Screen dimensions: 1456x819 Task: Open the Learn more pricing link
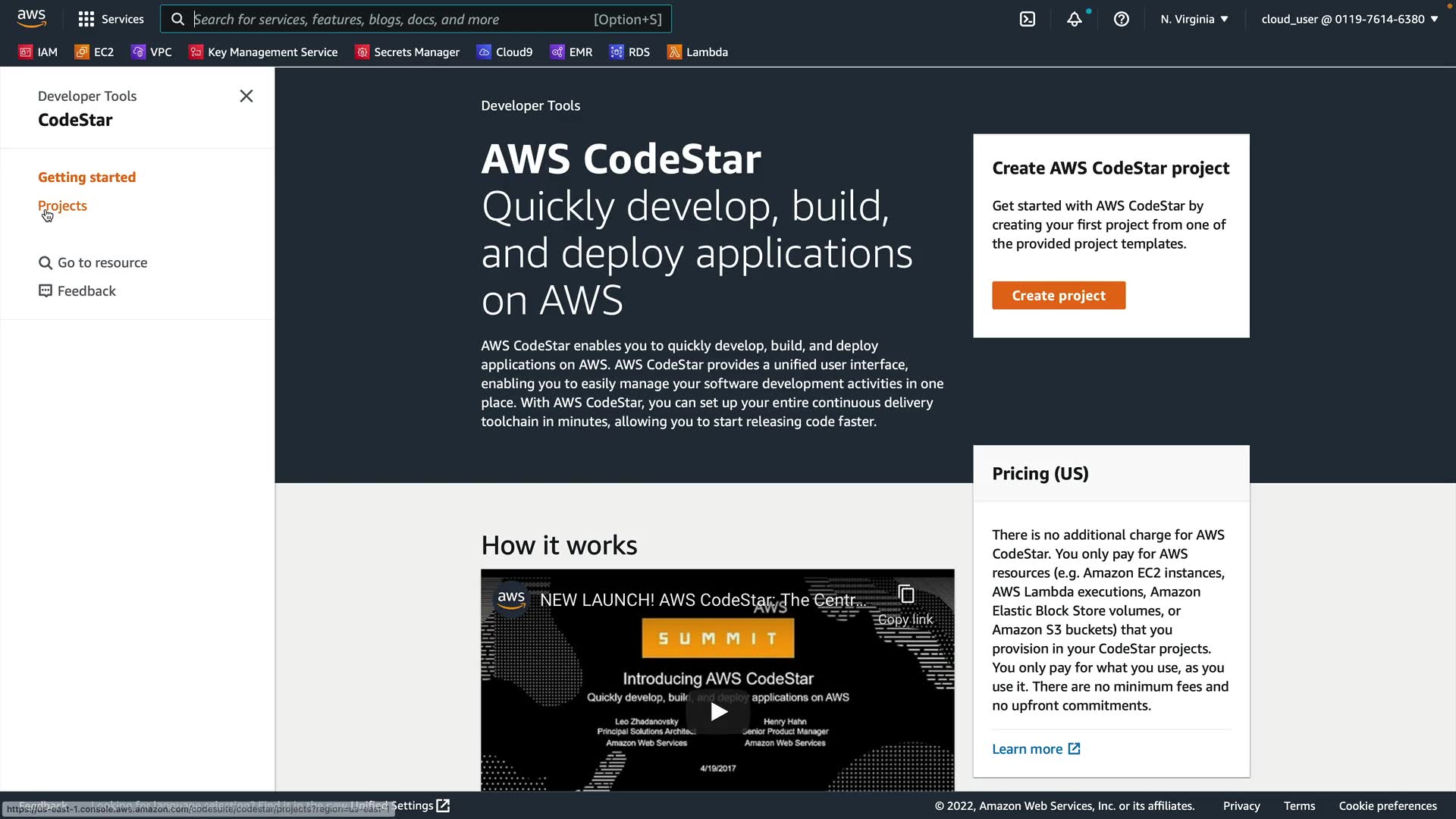1035,748
